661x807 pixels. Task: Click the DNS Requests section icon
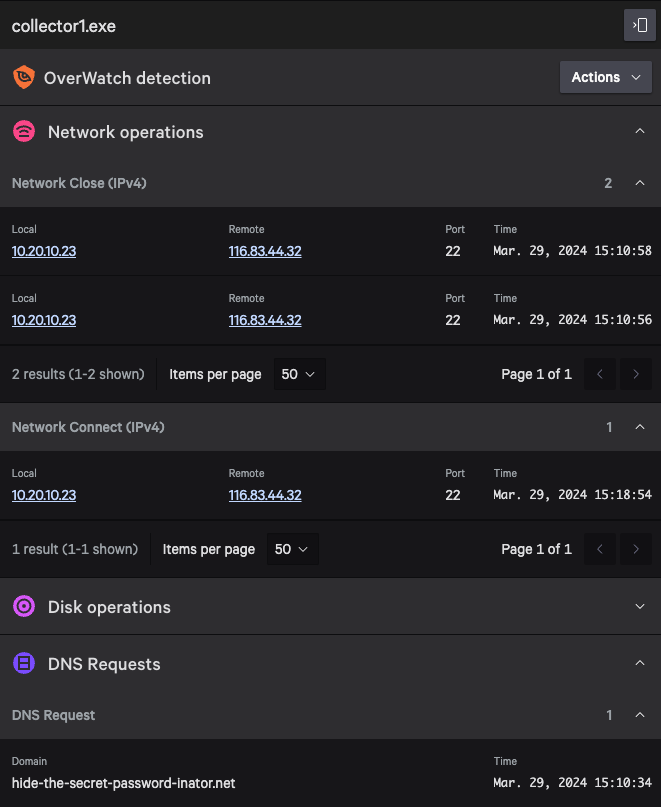tap(24, 664)
